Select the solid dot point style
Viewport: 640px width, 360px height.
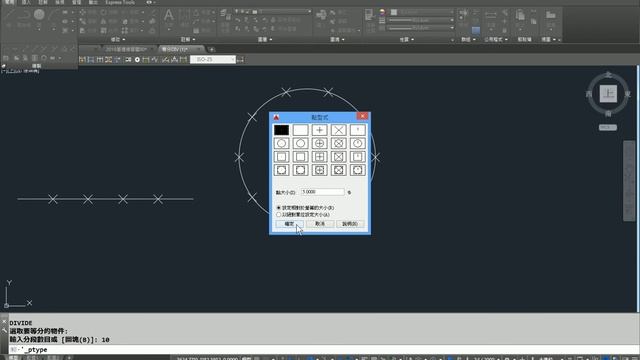pos(281,130)
